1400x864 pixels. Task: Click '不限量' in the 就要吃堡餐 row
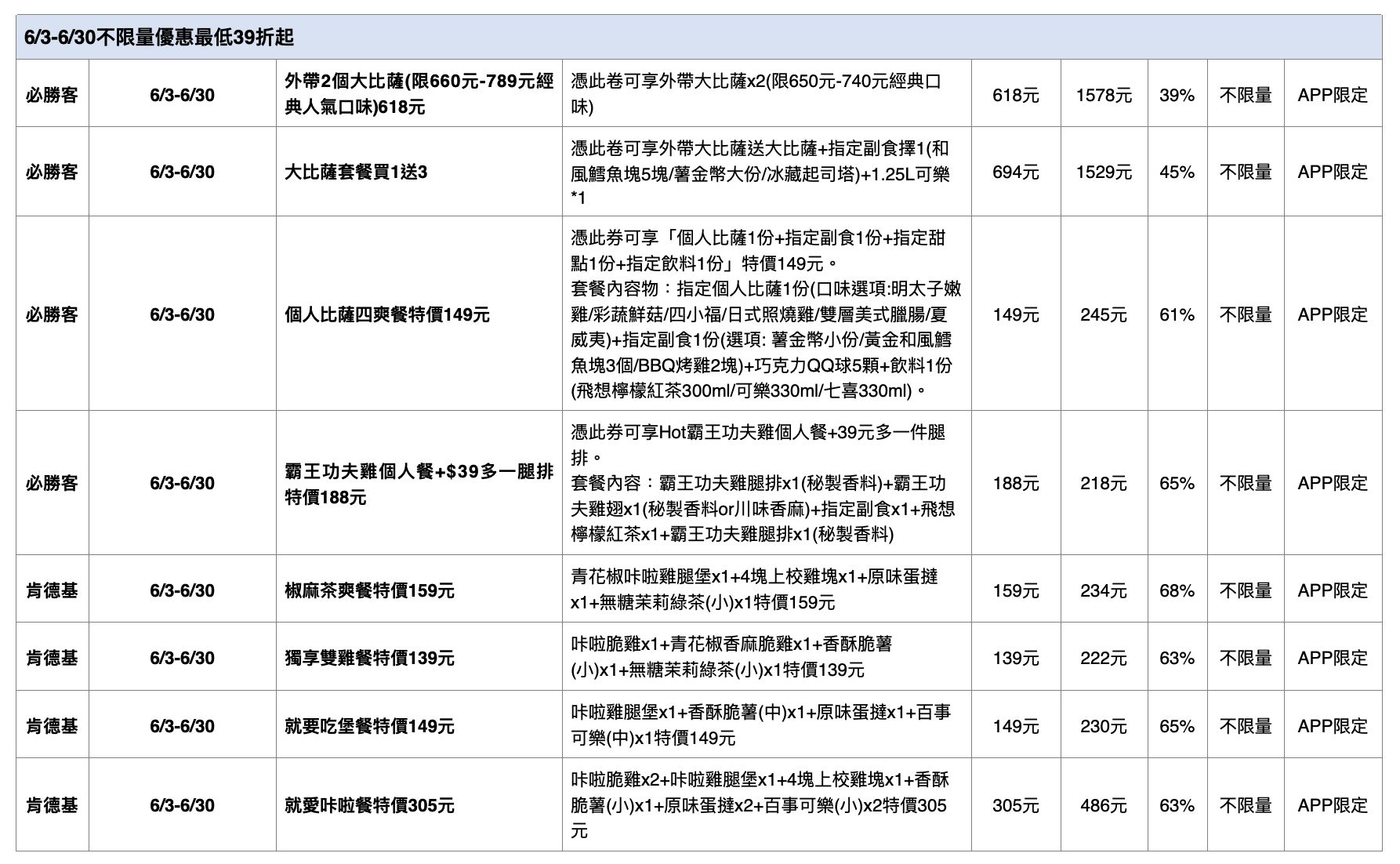click(x=1246, y=726)
